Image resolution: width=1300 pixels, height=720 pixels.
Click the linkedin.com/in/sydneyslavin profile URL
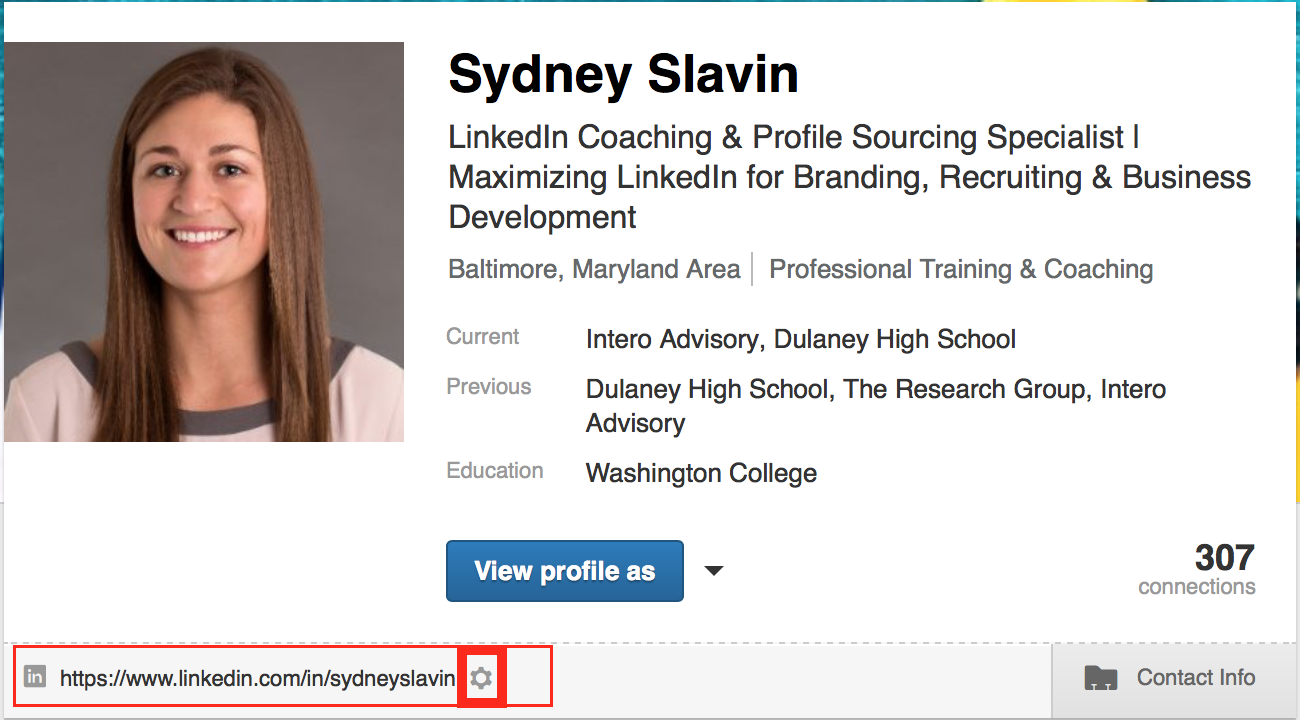pyautogui.click(x=257, y=678)
